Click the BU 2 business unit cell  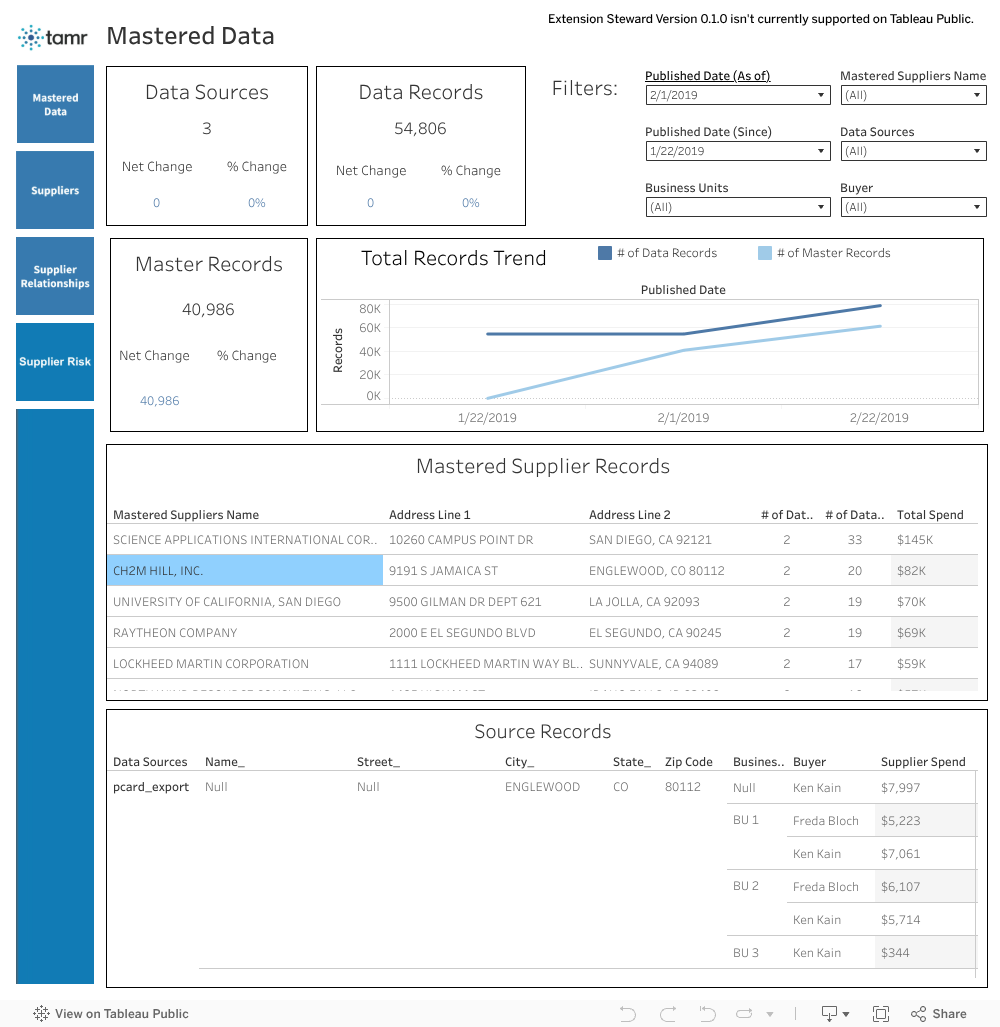(745, 886)
